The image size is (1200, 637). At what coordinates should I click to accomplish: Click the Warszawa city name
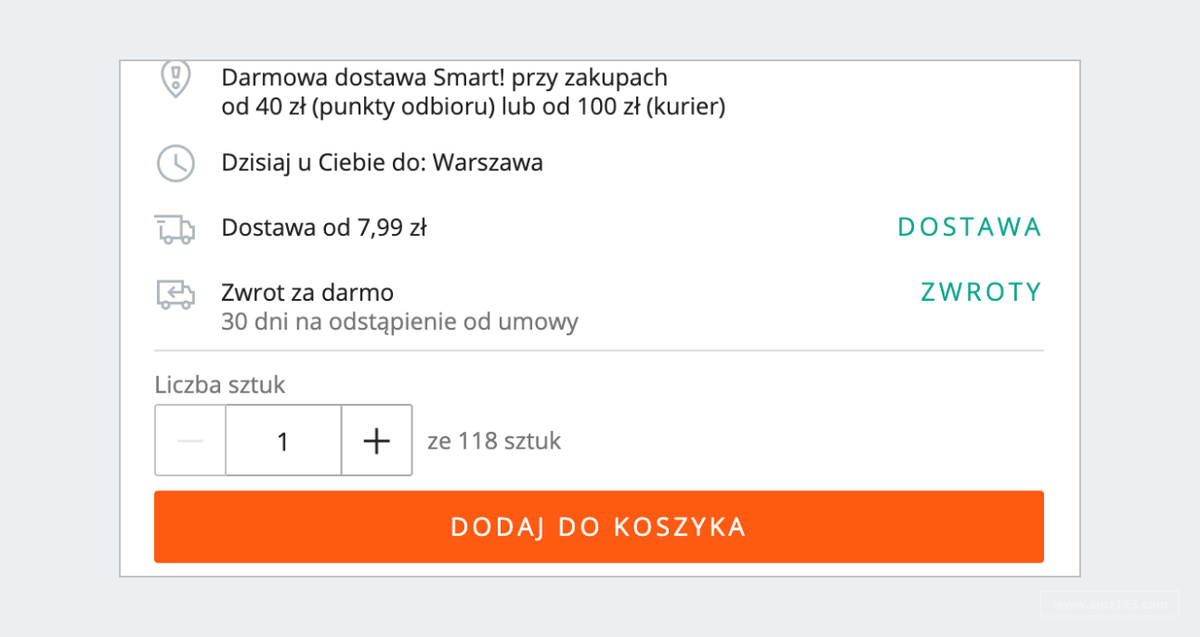point(488,163)
